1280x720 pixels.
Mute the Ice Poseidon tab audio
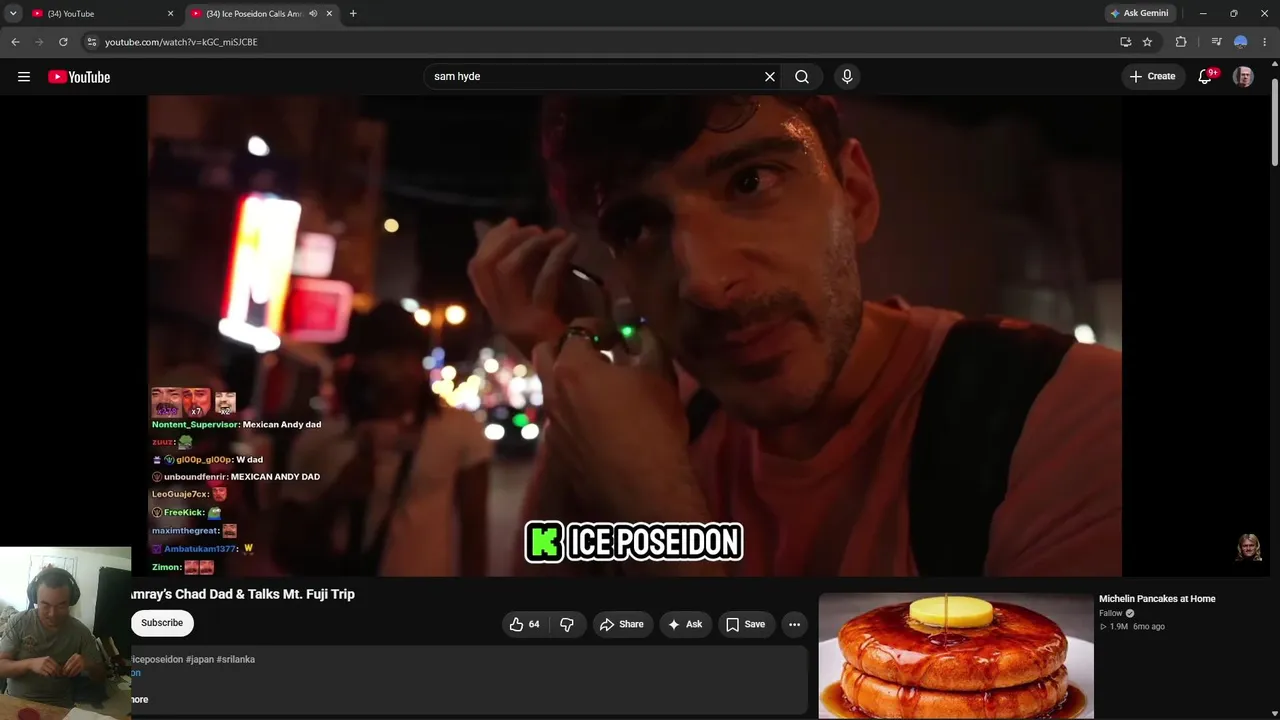coord(313,14)
